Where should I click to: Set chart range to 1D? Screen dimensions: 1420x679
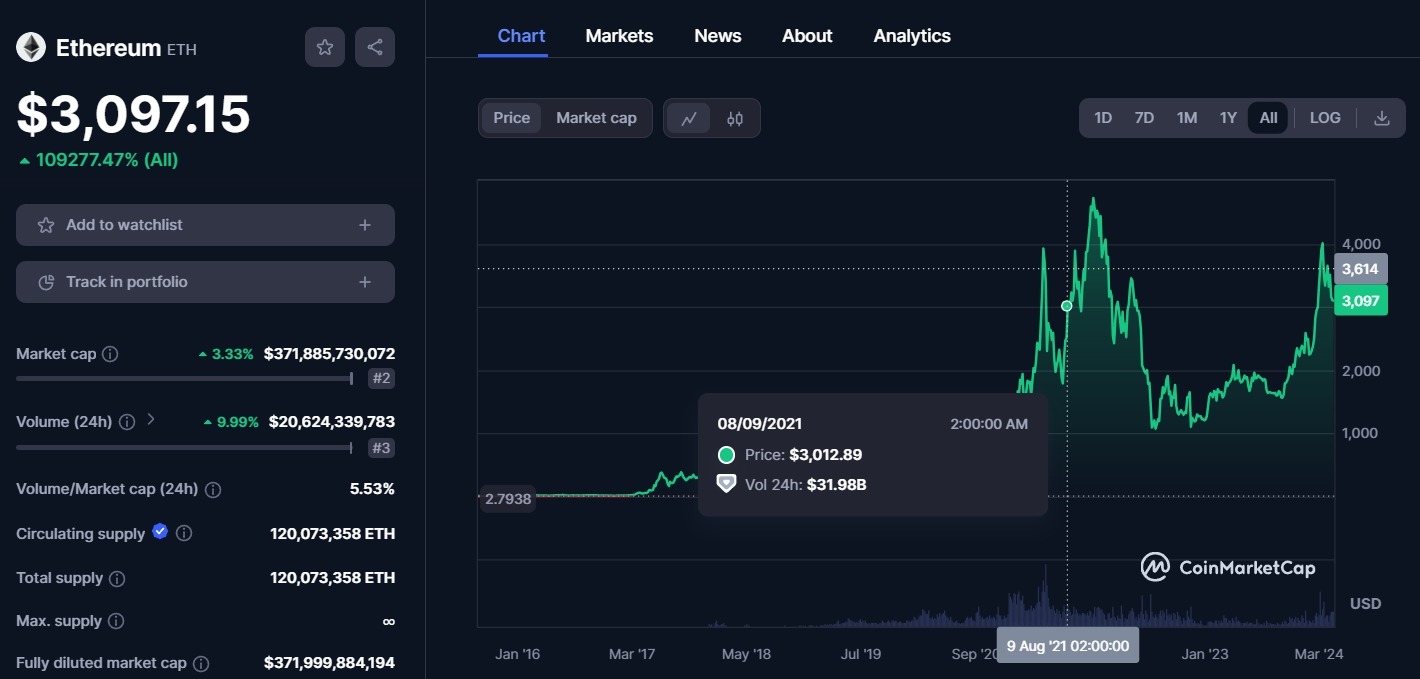tap(1103, 118)
